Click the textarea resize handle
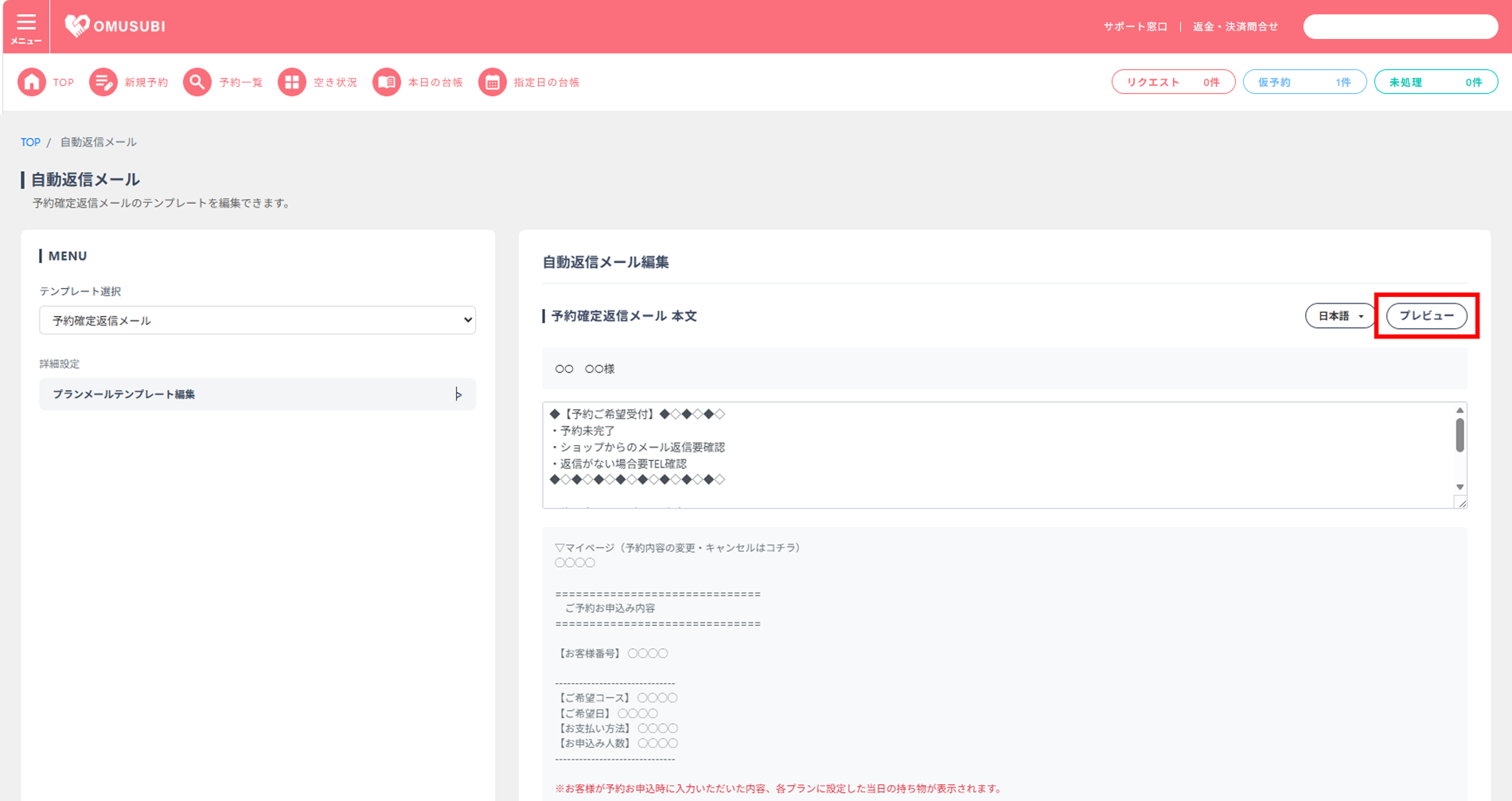 (x=1461, y=502)
